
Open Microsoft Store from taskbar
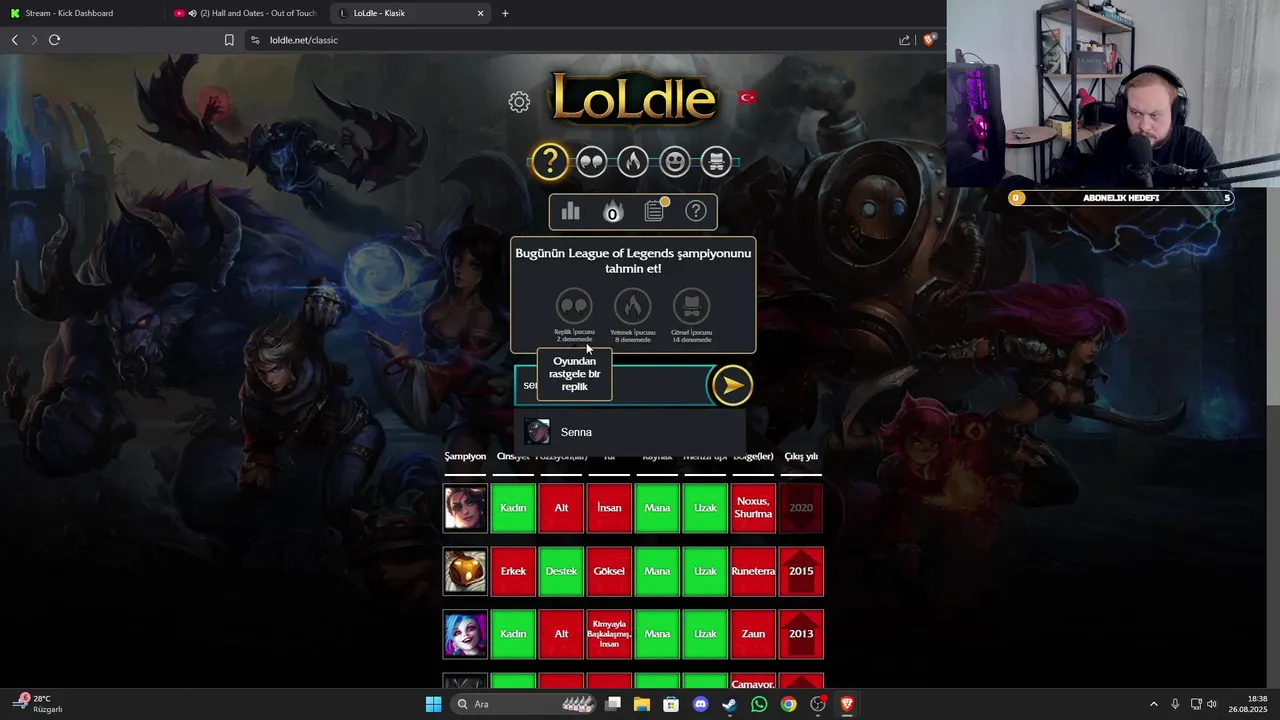[x=671, y=704]
